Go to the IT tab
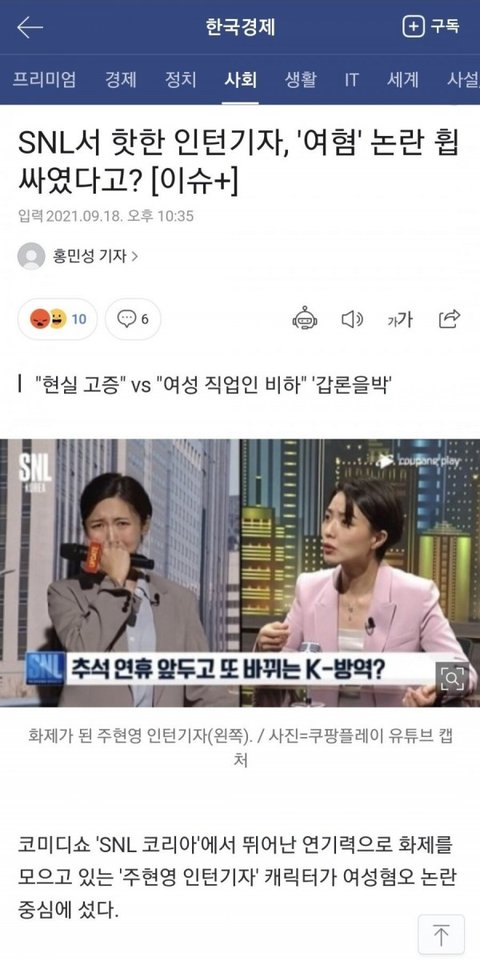 pos(351,80)
